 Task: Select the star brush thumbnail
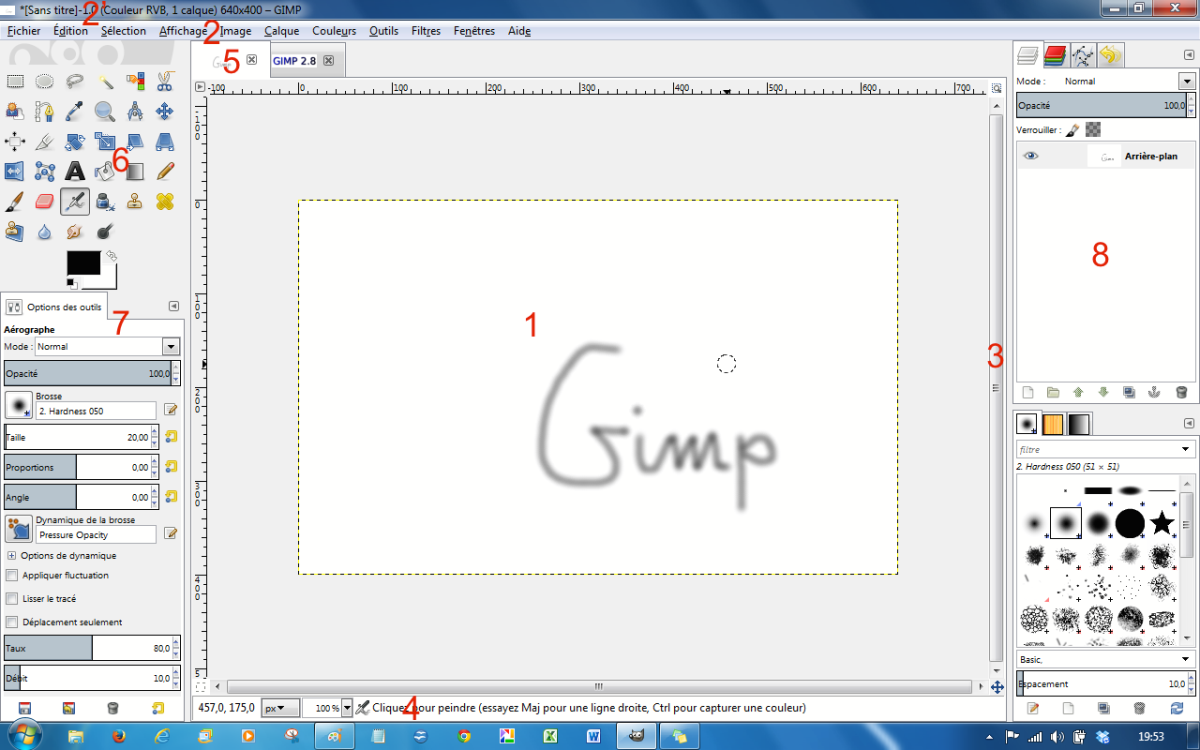(1161, 522)
